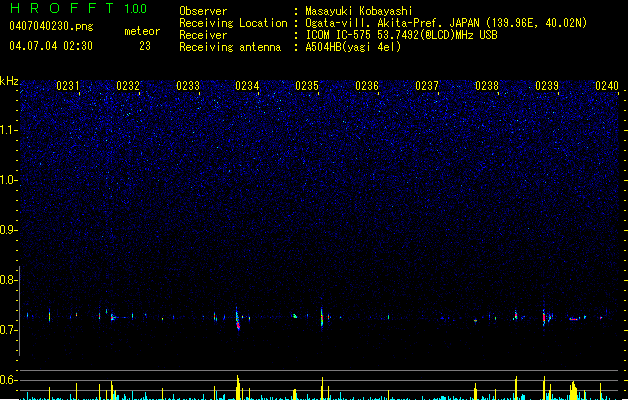Click the Observer label
Screen dimensions: 629x400
(x=203, y=11)
